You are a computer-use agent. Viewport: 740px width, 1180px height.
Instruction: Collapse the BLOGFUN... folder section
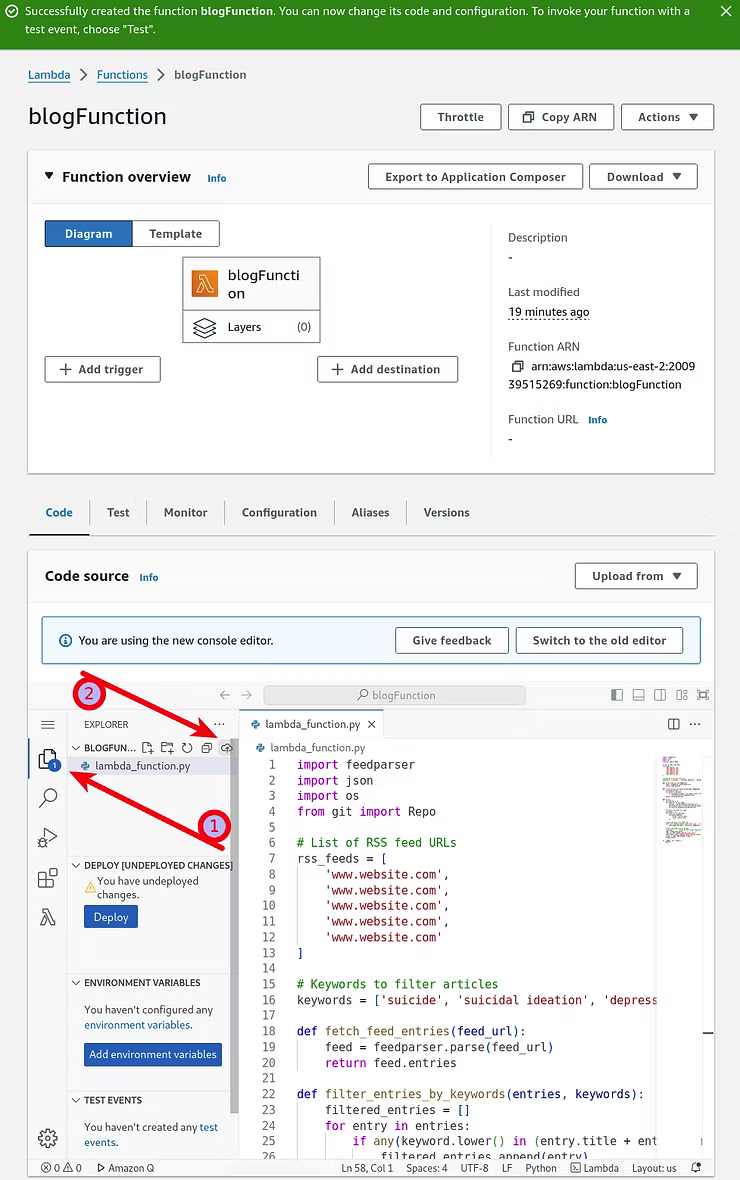pyautogui.click(x=76, y=748)
